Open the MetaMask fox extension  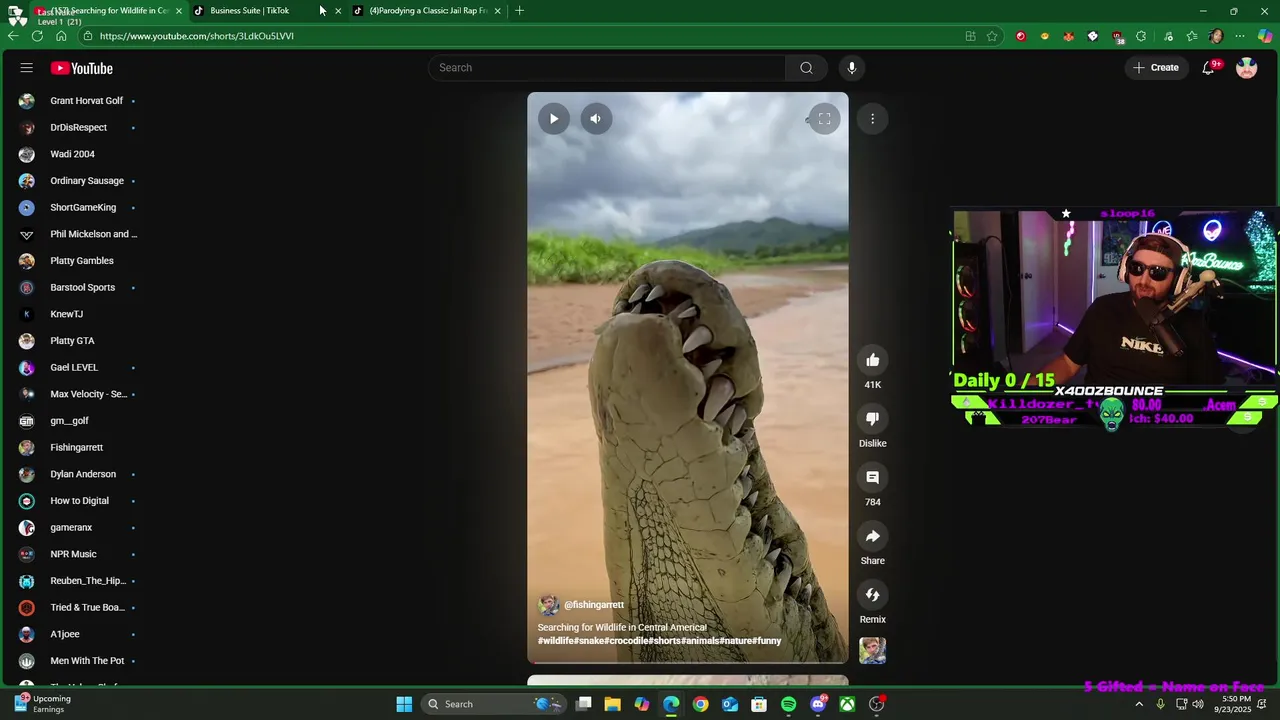1068,36
